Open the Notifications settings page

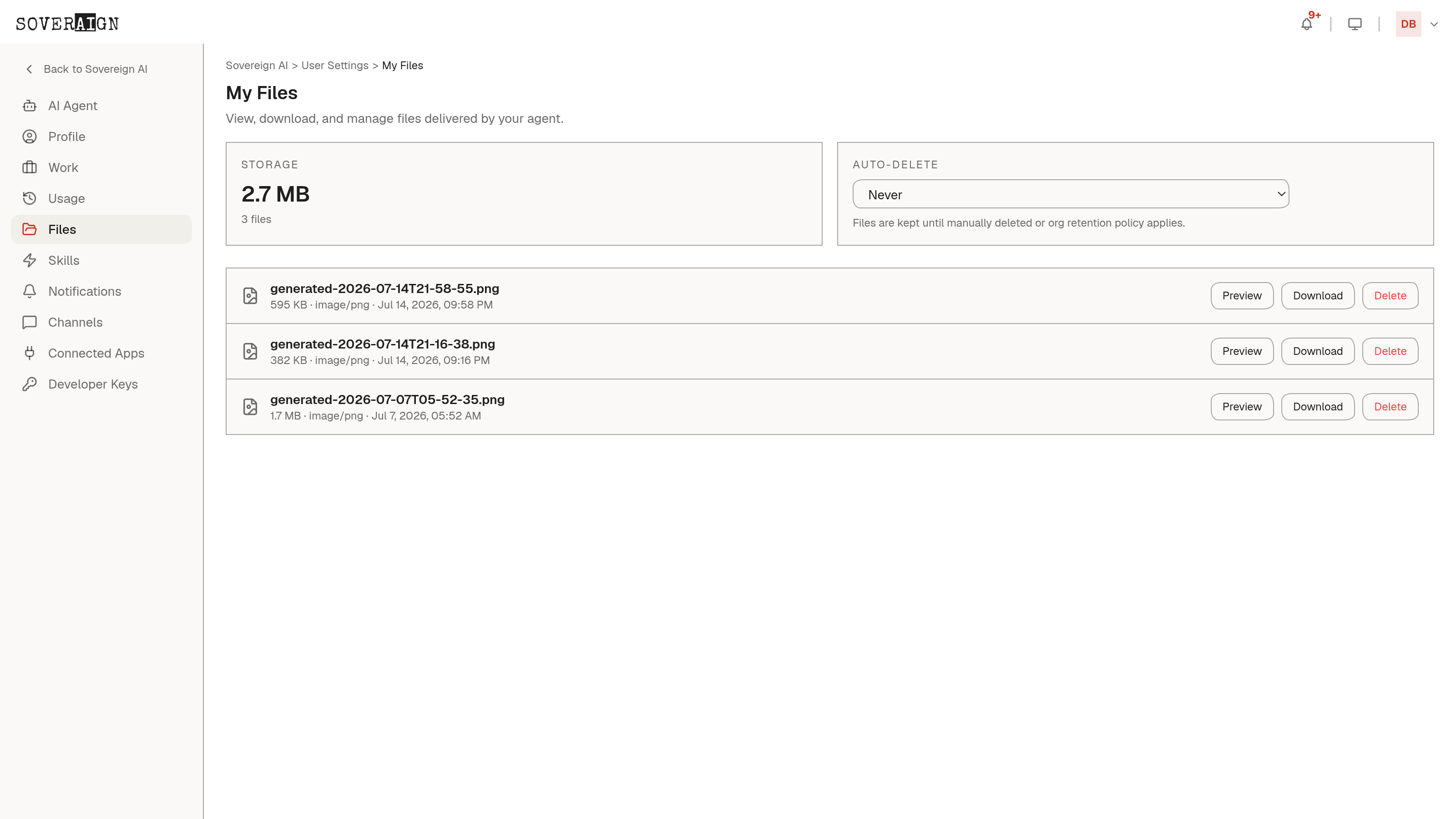(x=101, y=291)
